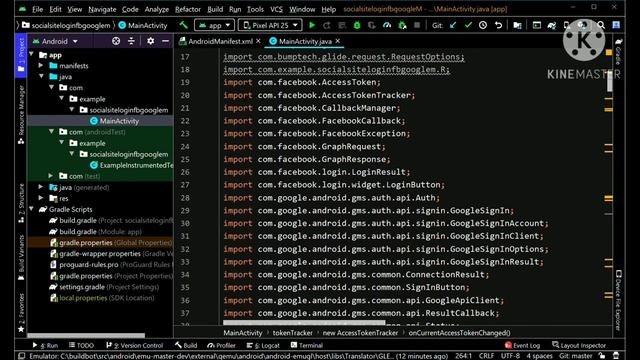
Task: Open the Layout Inspector
Action: click(x=579, y=345)
